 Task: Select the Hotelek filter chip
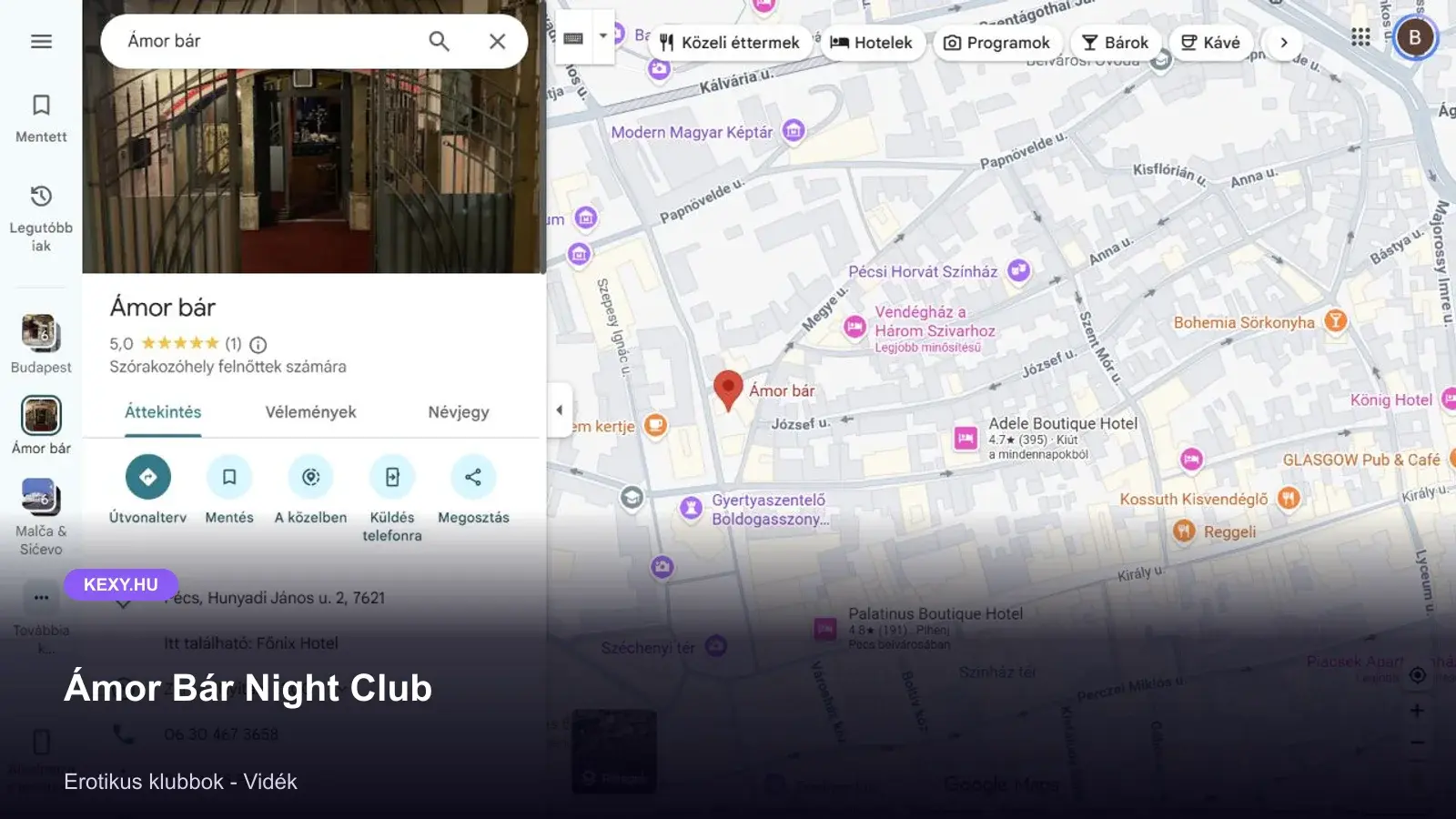(871, 43)
